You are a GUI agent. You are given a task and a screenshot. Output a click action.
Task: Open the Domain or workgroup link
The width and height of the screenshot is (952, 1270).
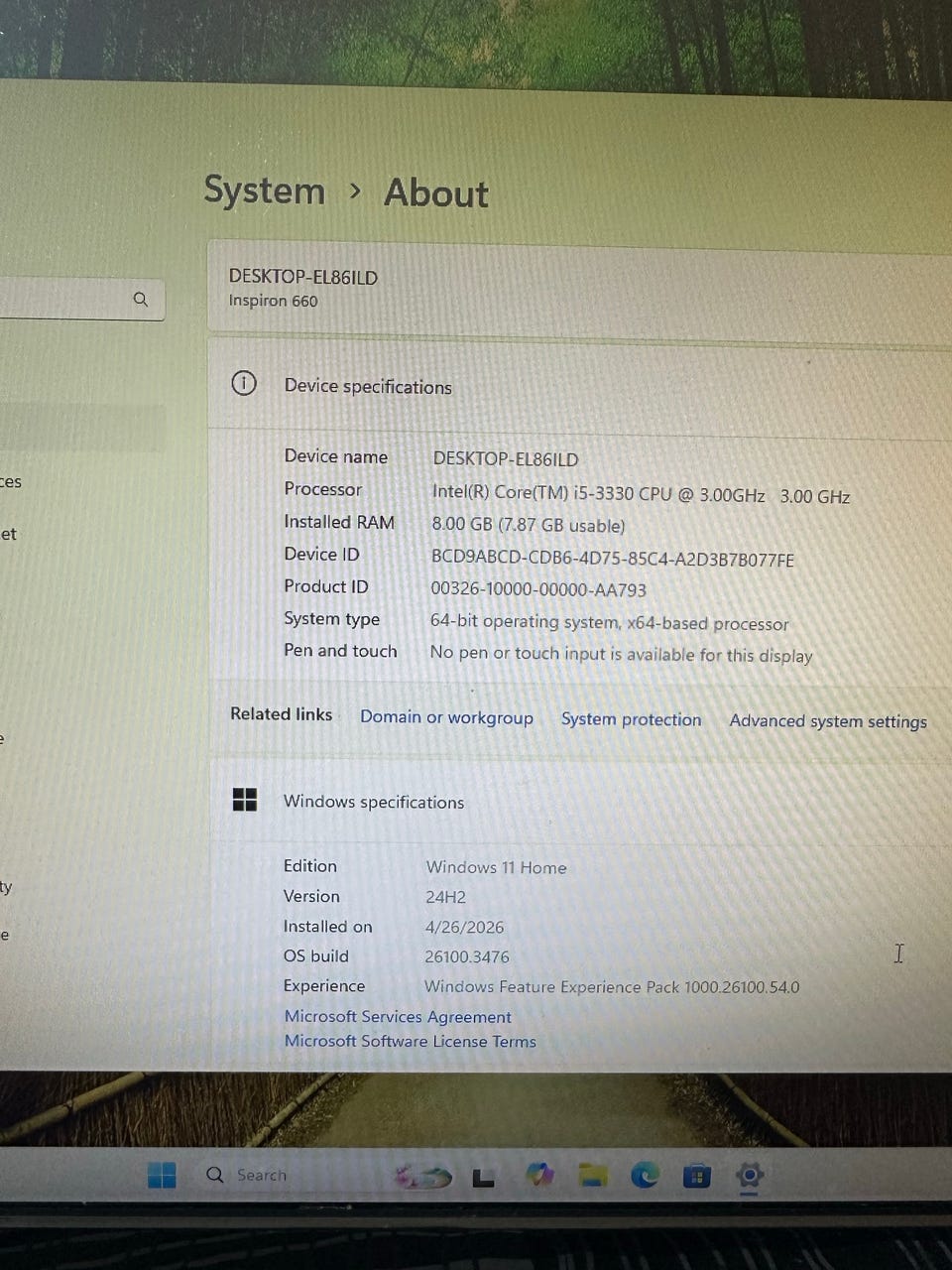446,717
